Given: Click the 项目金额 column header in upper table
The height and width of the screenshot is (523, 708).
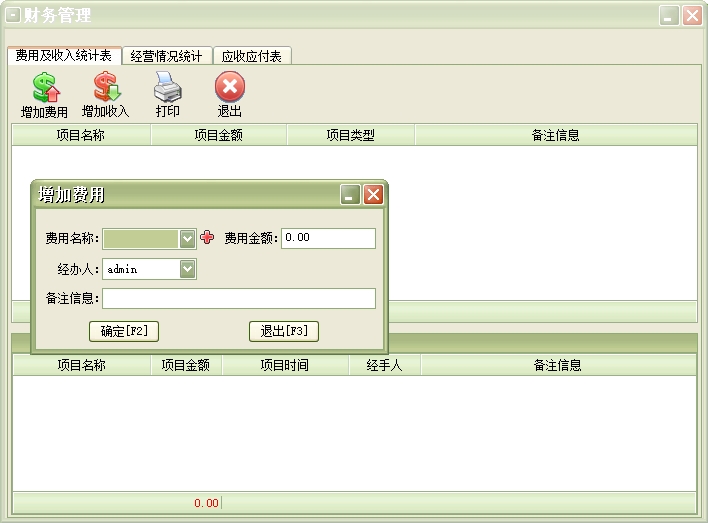Looking at the screenshot, I should tap(218, 135).
